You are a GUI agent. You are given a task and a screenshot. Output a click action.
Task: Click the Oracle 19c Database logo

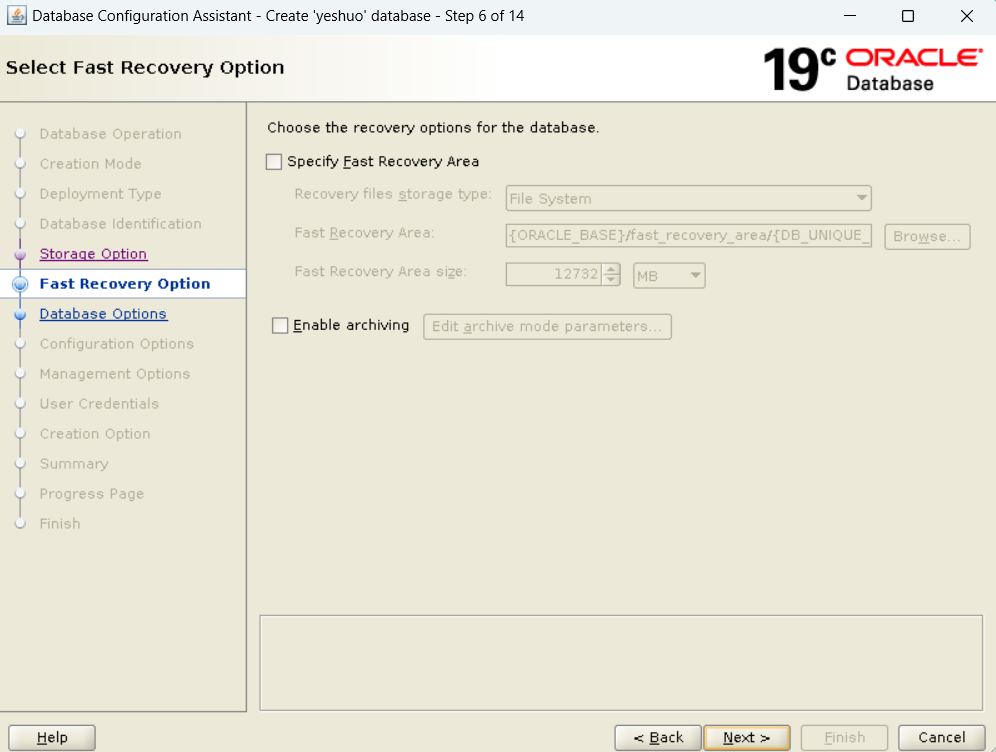tap(873, 69)
